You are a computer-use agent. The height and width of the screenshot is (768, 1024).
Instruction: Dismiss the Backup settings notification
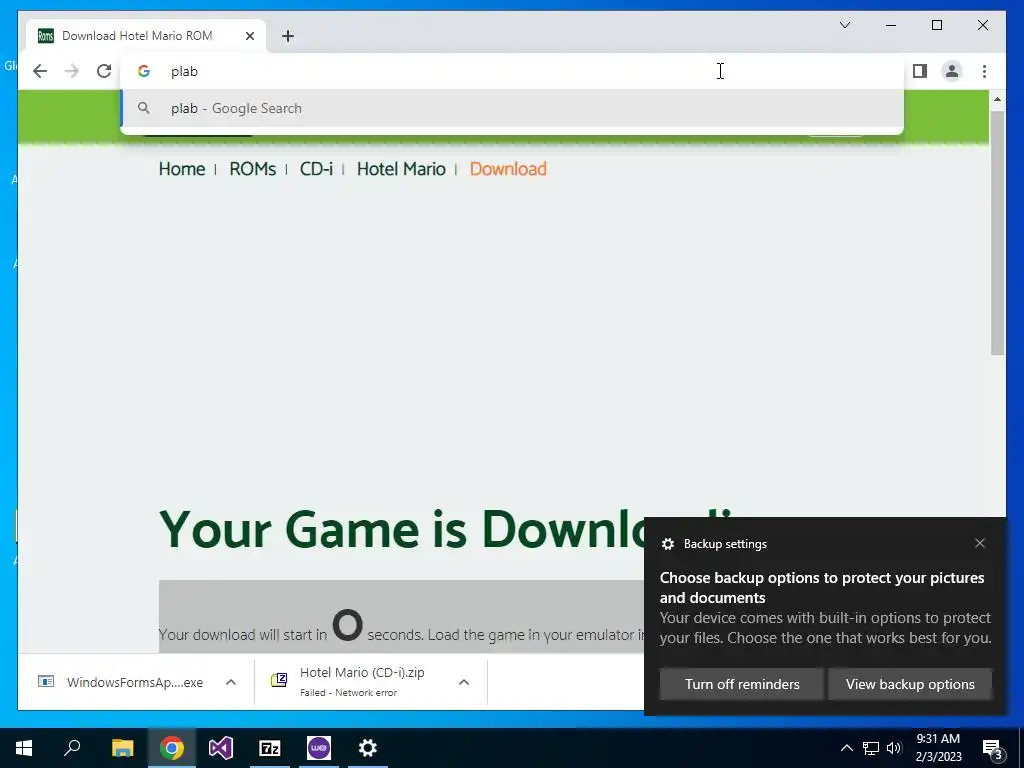click(980, 543)
